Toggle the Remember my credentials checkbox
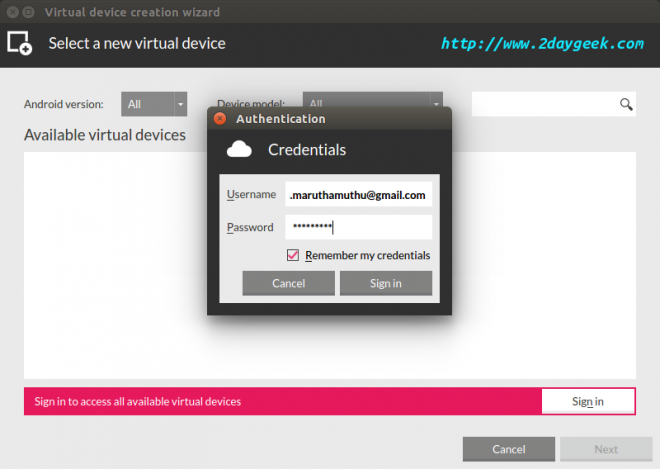 pyautogui.click(x=293, y=255)
